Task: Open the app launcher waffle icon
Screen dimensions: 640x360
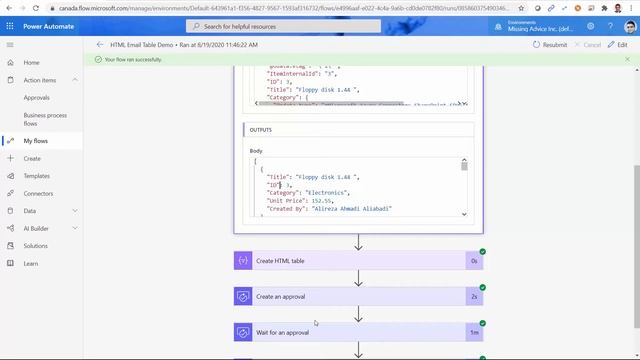Action: pyautogui.click(x=10, y=26)
